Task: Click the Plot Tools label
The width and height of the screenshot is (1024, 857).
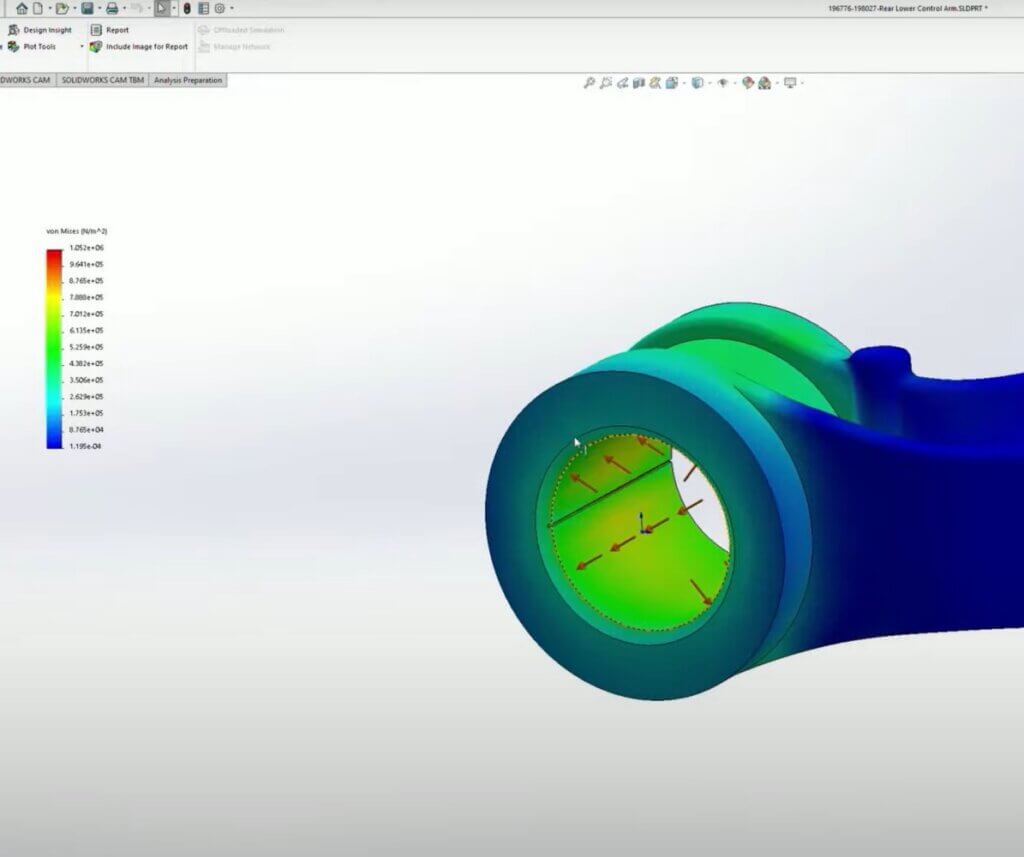Action: tap(40, 46)
